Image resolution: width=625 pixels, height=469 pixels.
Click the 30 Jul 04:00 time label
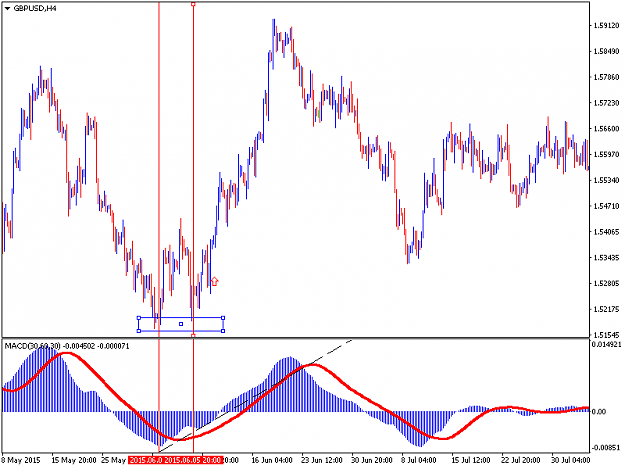[x=570, y=460]
